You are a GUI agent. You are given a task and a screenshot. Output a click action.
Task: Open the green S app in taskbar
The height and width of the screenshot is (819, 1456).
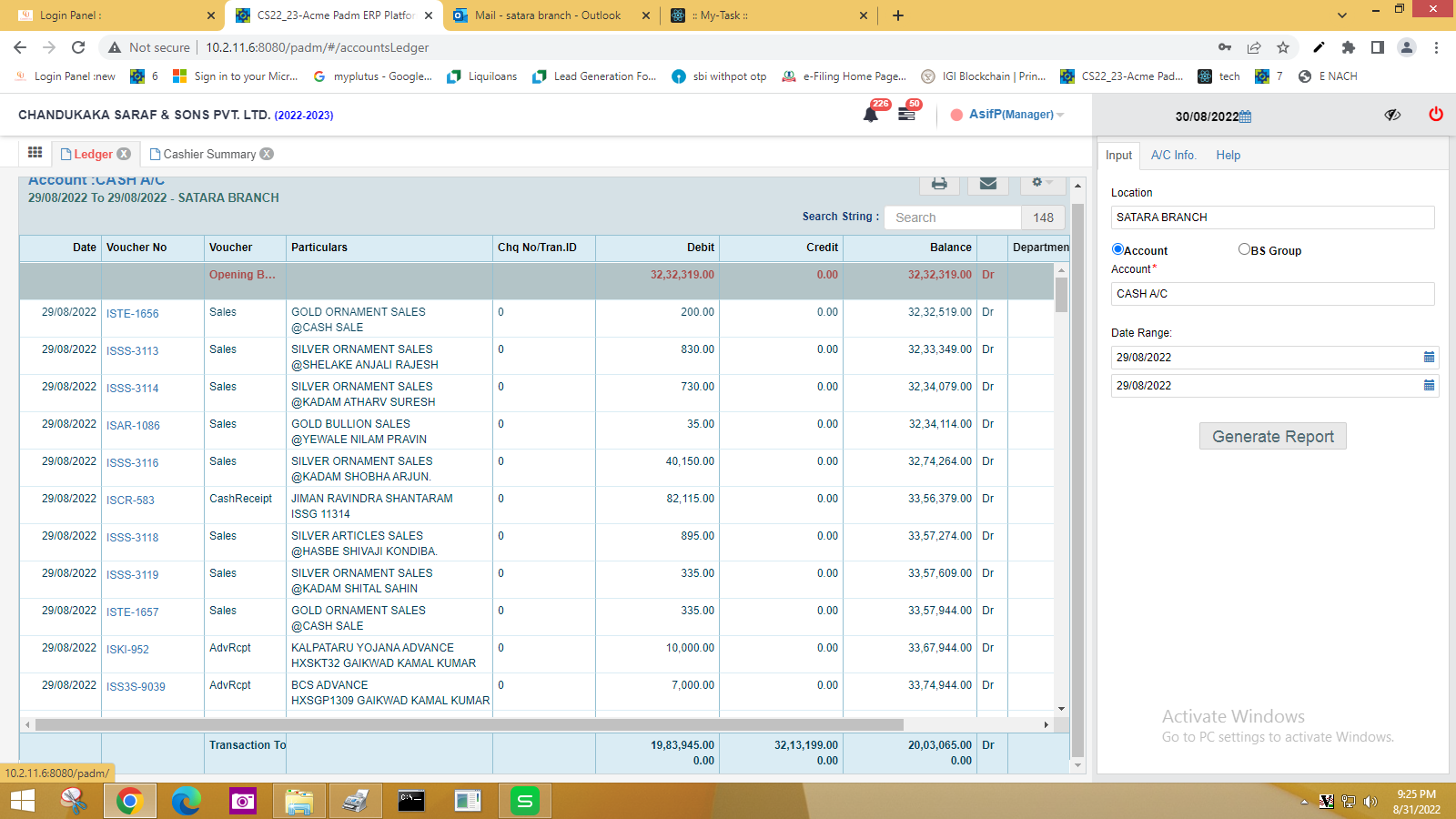pos(525,801)
